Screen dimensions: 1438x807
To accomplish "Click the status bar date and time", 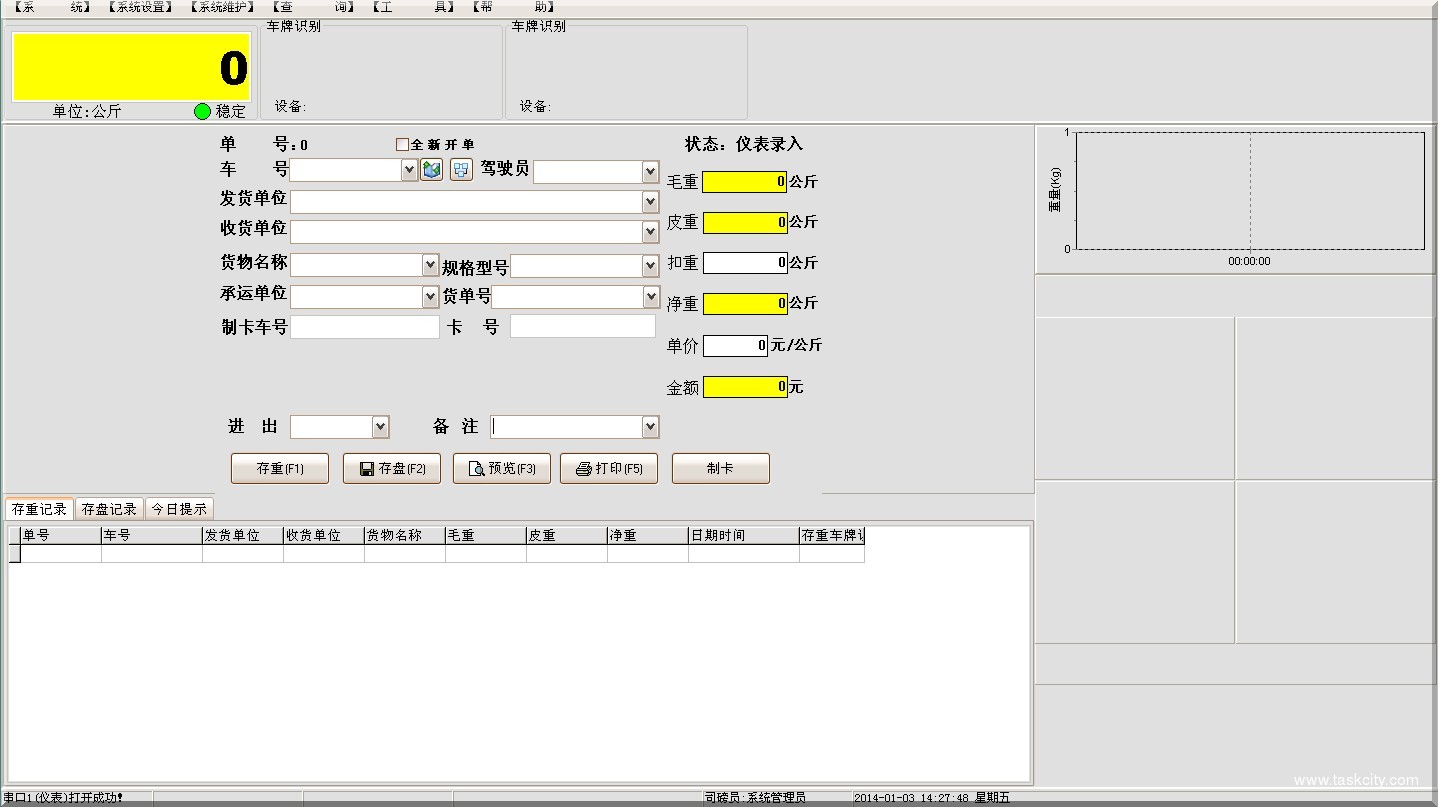I will click(932, 798).
